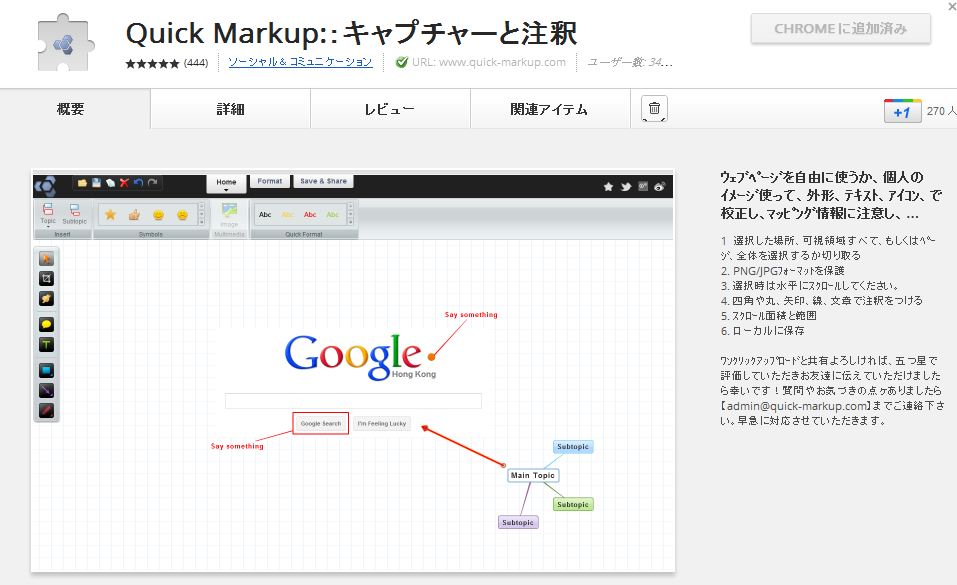Click the Quick Markup puzzle-piece extension icon
Viewport: 957px width, 585px height.
click(66, 43)
